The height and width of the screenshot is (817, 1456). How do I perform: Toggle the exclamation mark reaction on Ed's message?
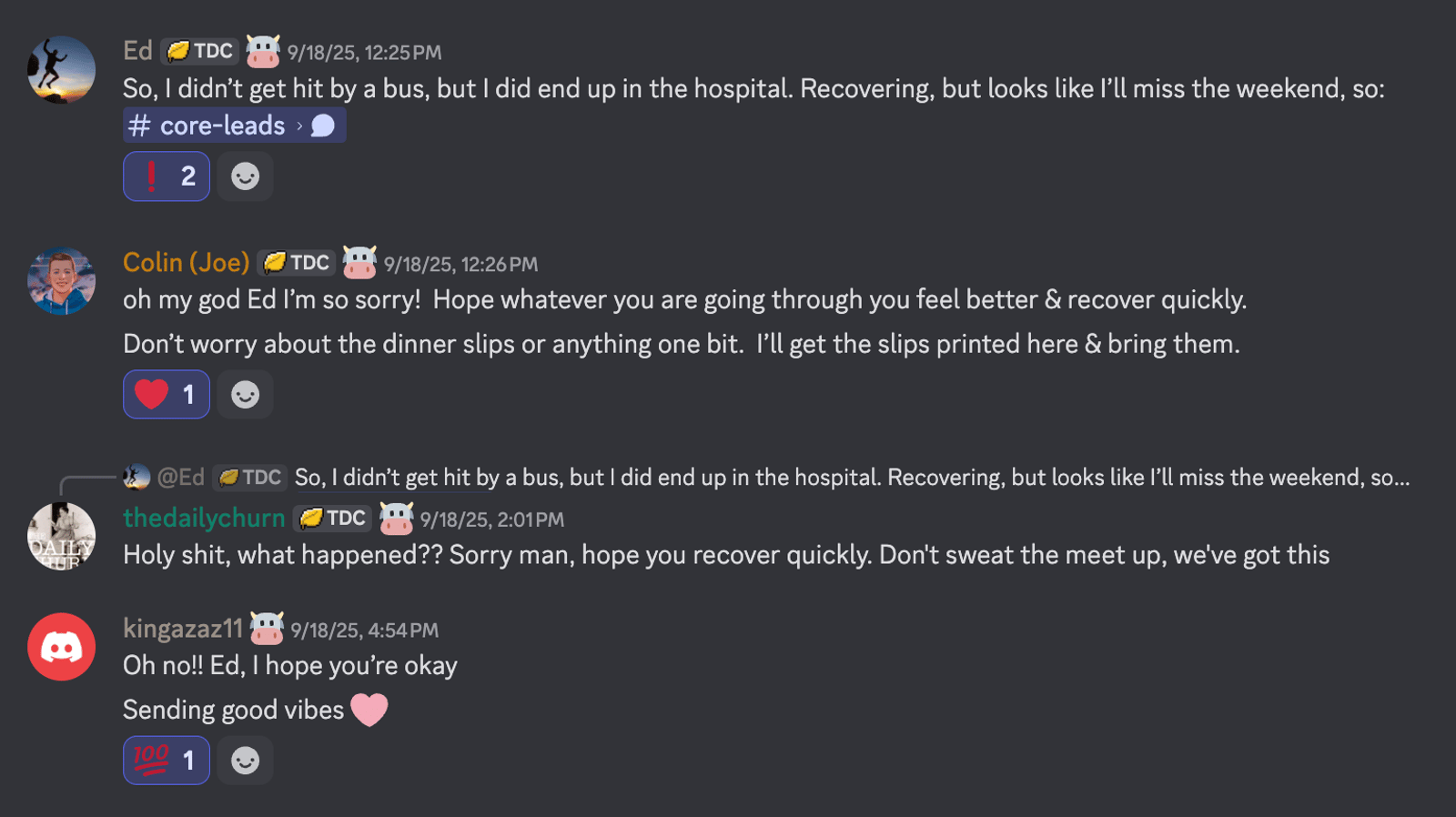167,177
